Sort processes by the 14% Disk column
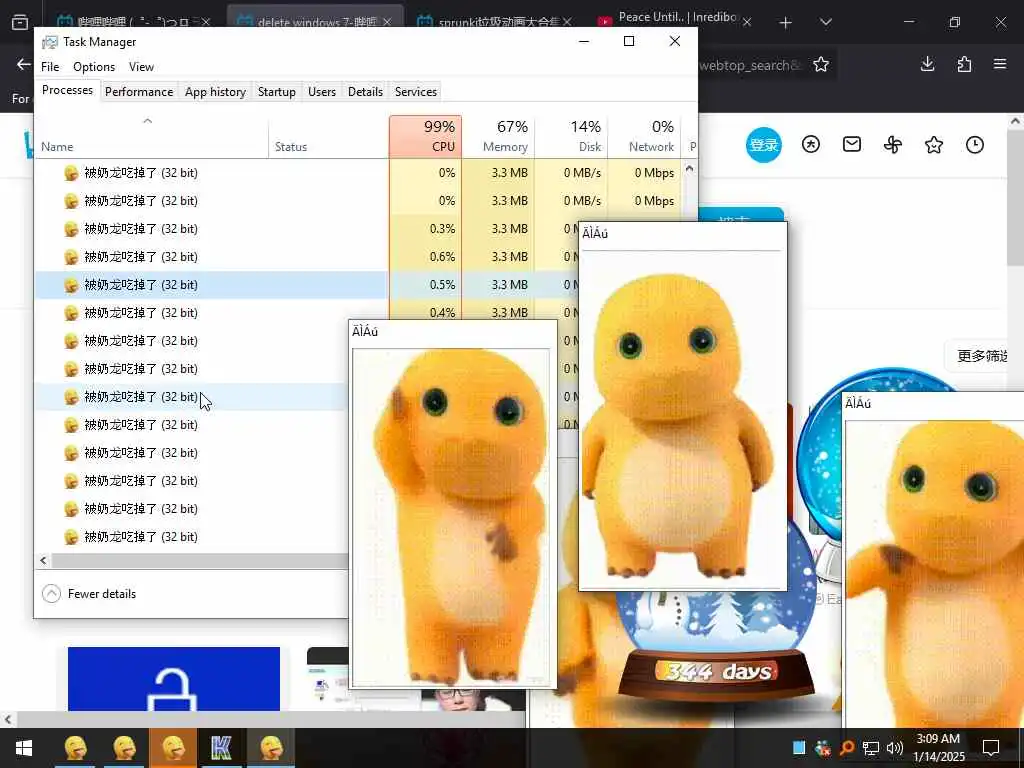The width and height of the screenshot is (1024, 768). coord(571,136)
